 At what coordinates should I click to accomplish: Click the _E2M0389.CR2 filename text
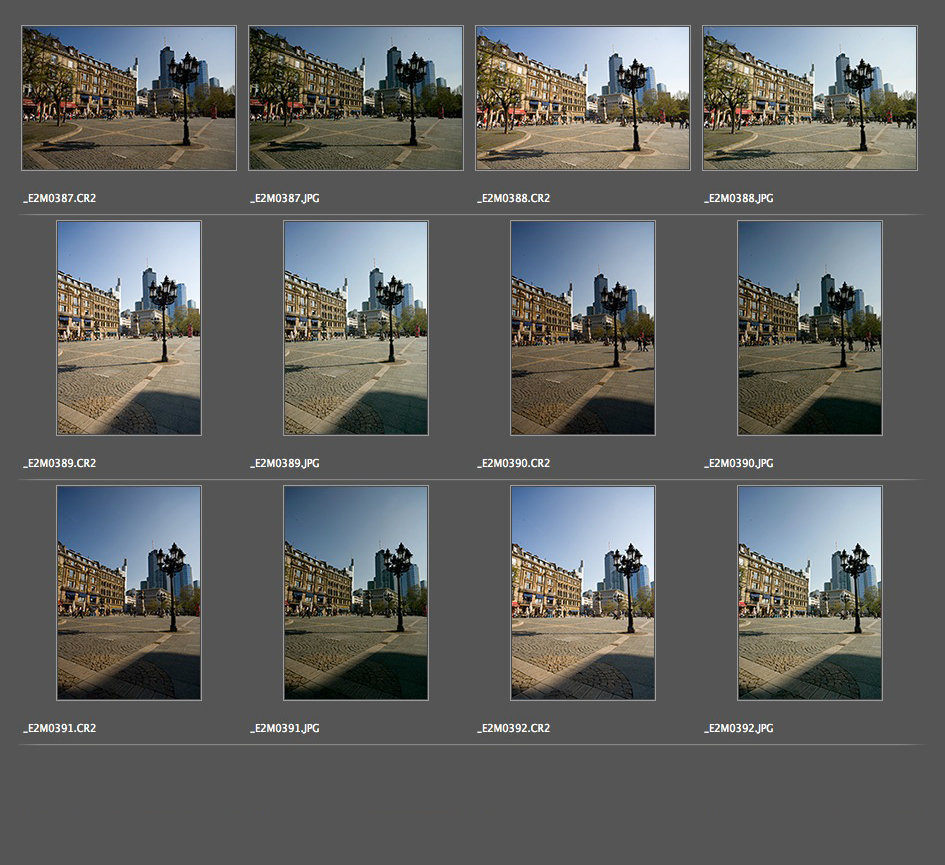60,464
